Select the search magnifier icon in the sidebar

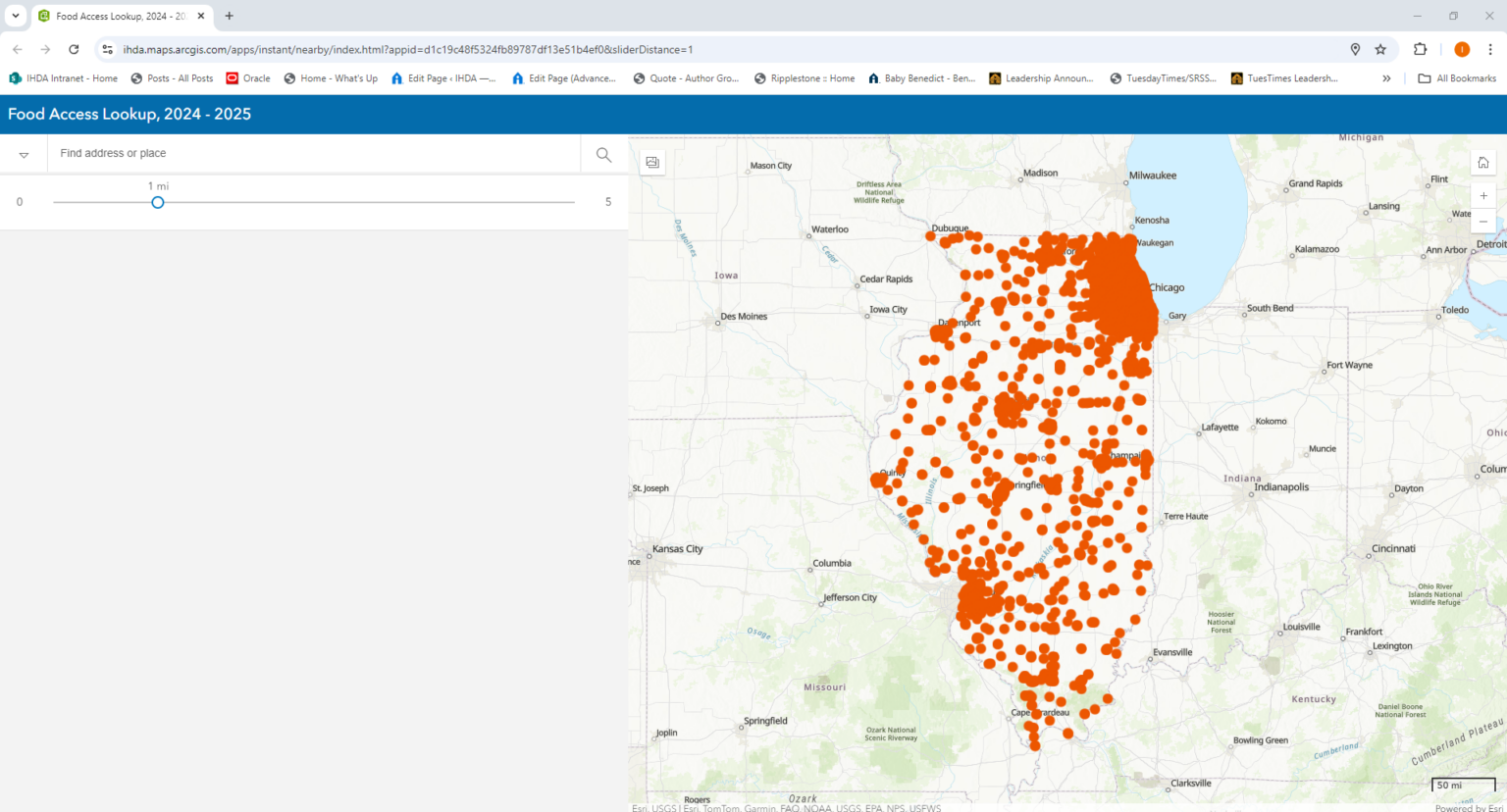point(602,154)
